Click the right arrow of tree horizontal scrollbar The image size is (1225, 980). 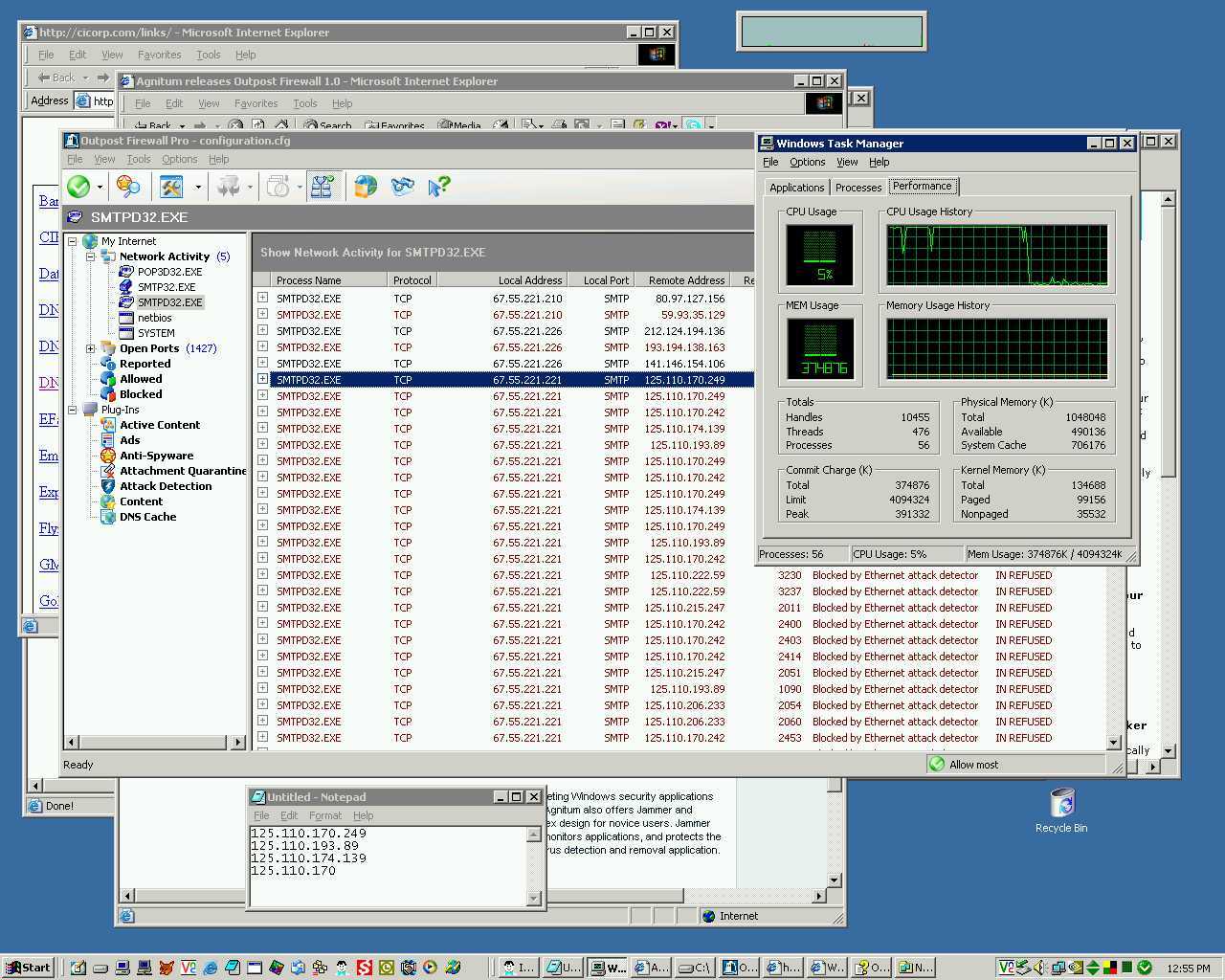238,742
